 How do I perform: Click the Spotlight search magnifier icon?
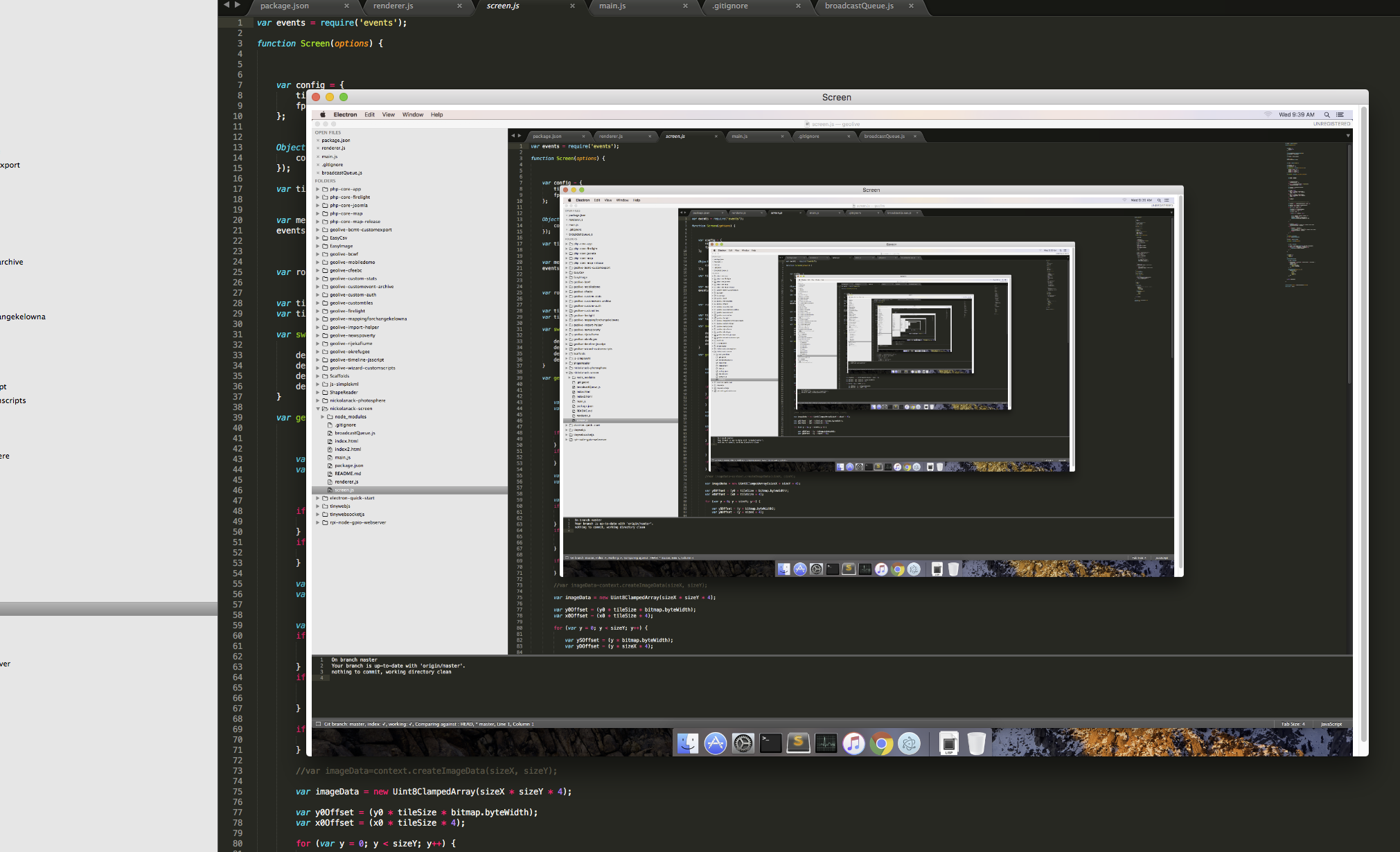[x=1327, y=115]
